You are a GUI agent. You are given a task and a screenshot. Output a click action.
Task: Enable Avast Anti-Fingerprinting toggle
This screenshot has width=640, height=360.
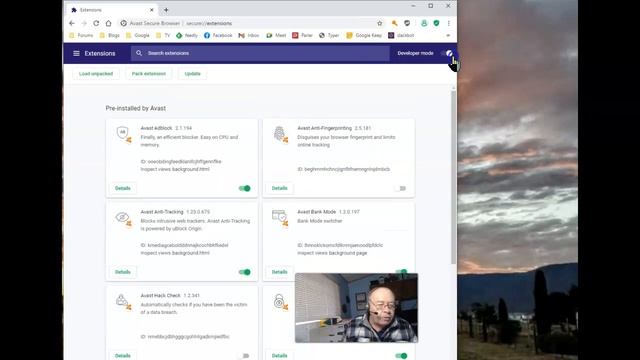401,188
